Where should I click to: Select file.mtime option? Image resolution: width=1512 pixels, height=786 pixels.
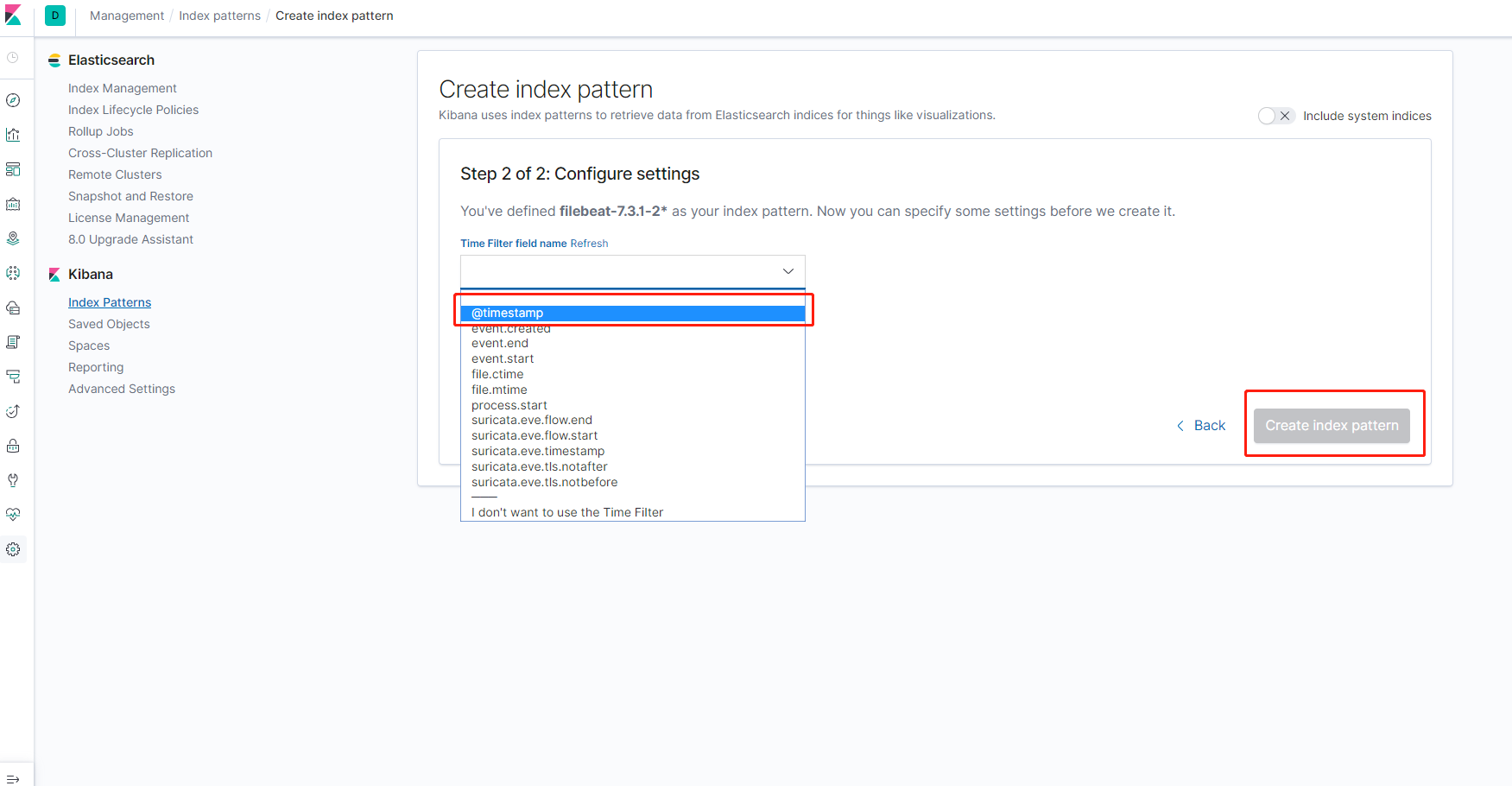pyautogui.click(x=633, y=390)
